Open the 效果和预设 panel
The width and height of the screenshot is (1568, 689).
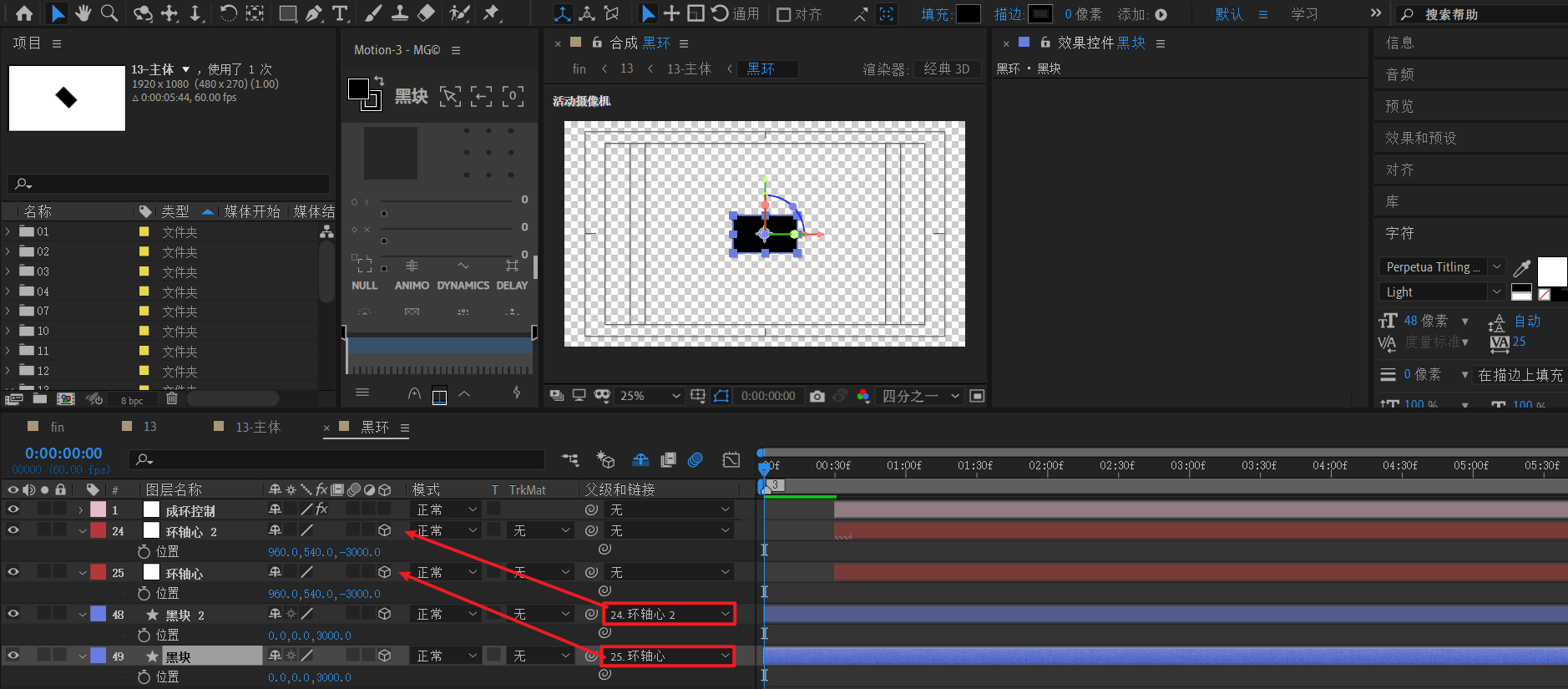click(x=1421, y=138)
